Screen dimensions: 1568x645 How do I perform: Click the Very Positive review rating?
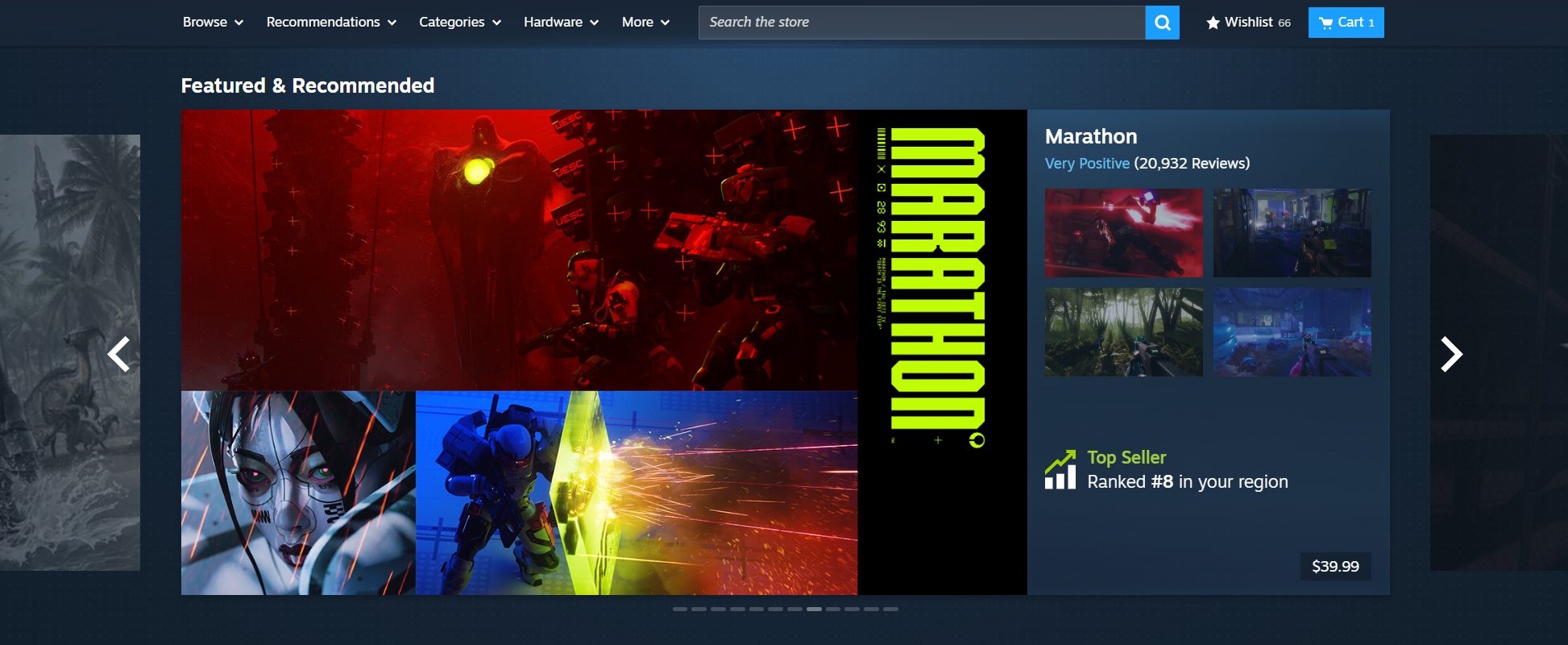1087,164
